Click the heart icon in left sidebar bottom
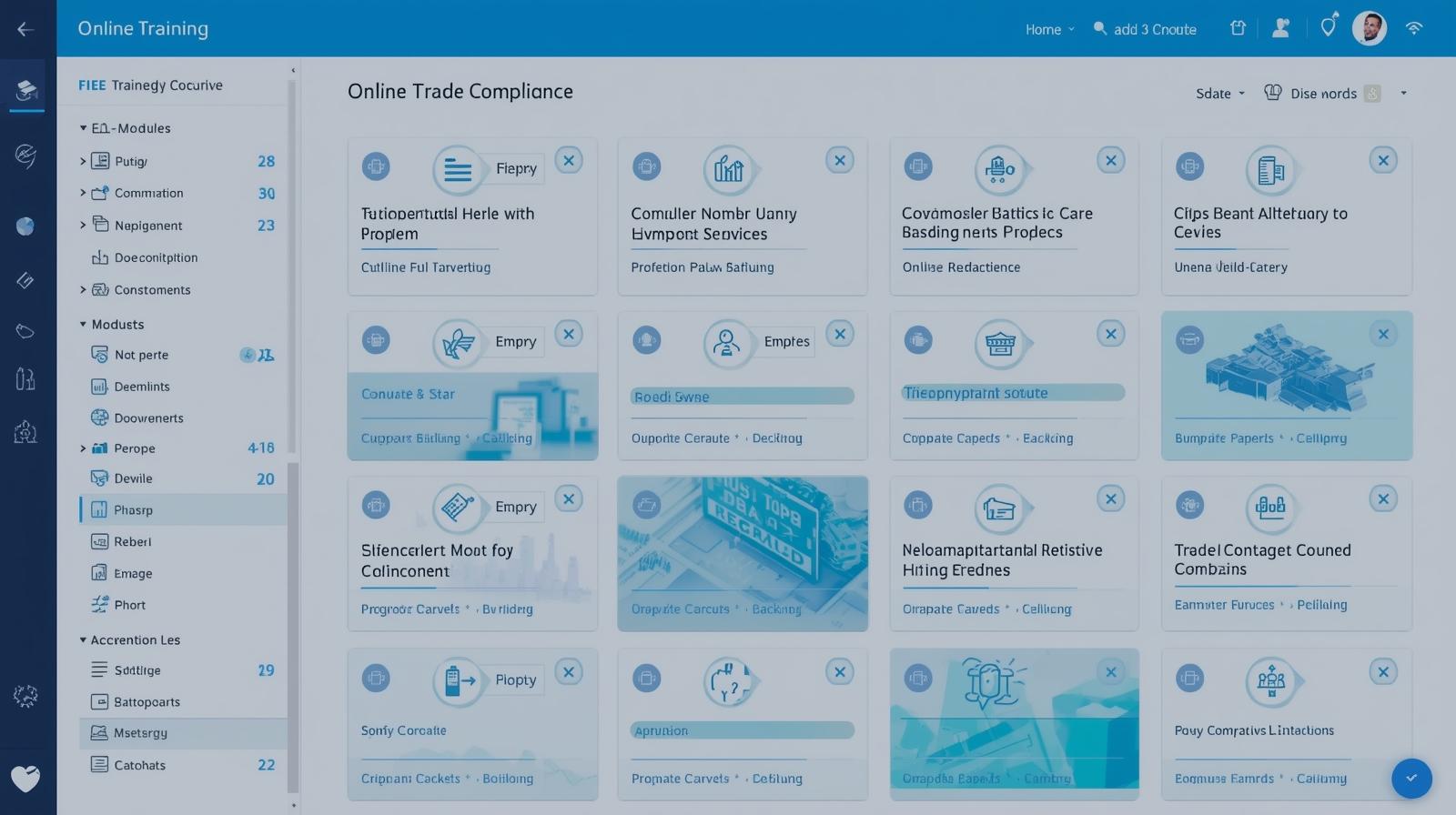Screen dimensions: 1456x815 (25, 779)
